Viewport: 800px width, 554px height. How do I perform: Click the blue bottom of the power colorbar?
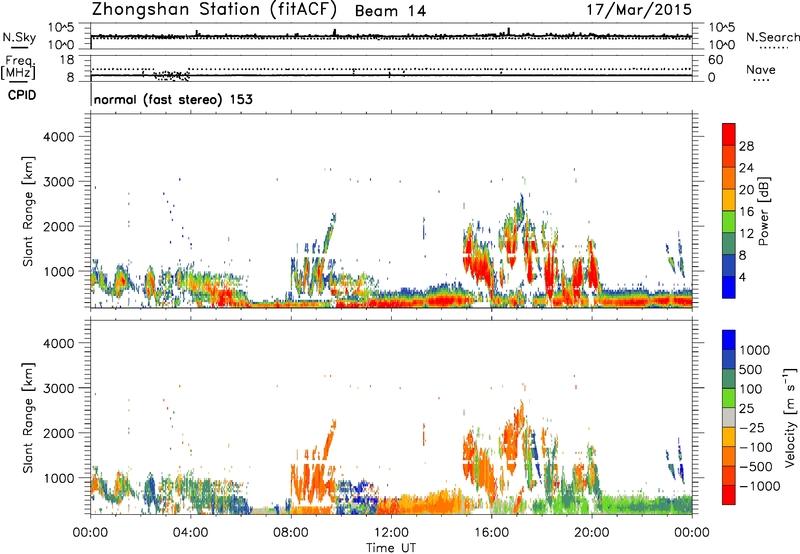click(729, 287)
